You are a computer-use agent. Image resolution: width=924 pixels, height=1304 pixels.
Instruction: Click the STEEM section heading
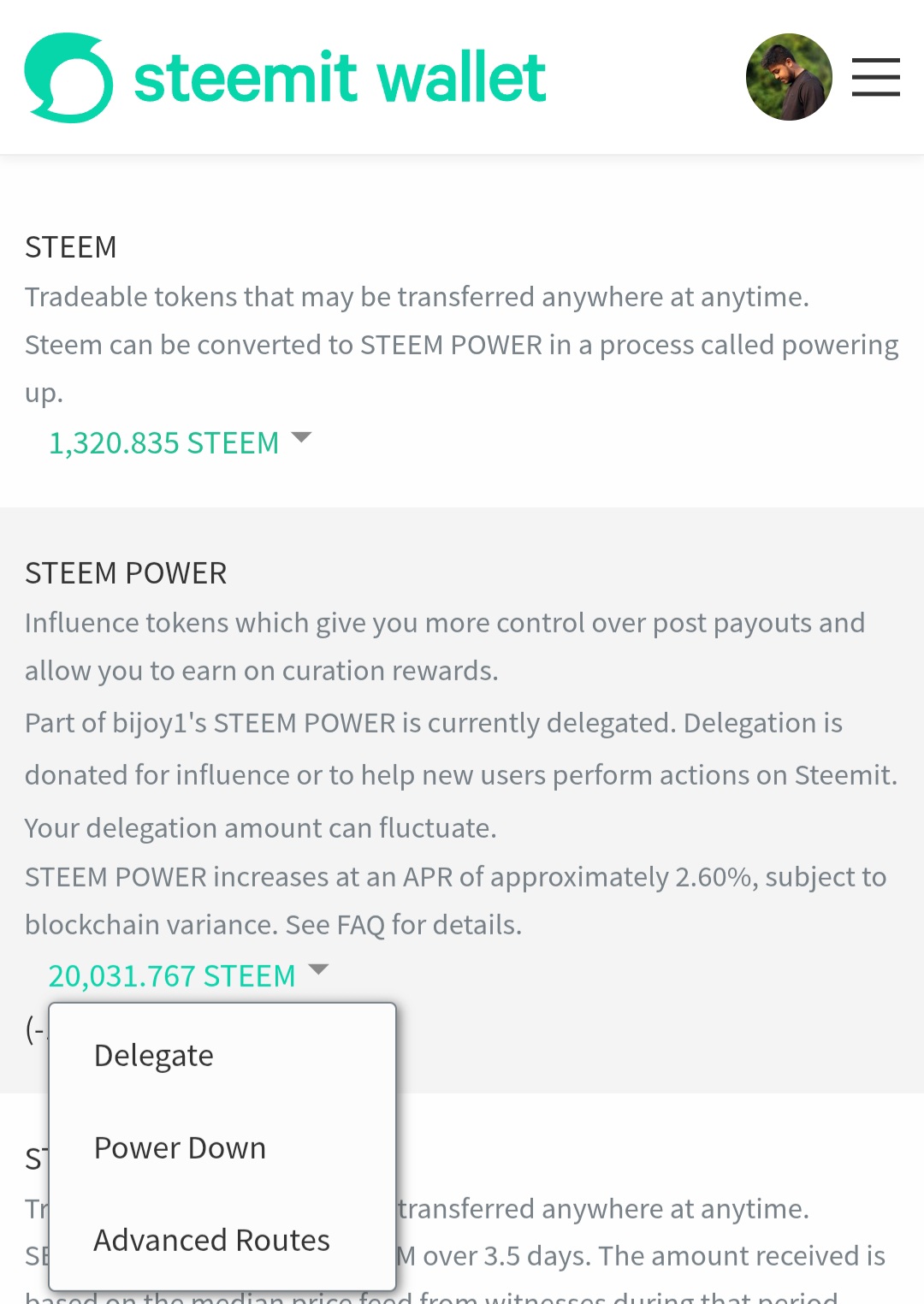[x=70, y=247]
